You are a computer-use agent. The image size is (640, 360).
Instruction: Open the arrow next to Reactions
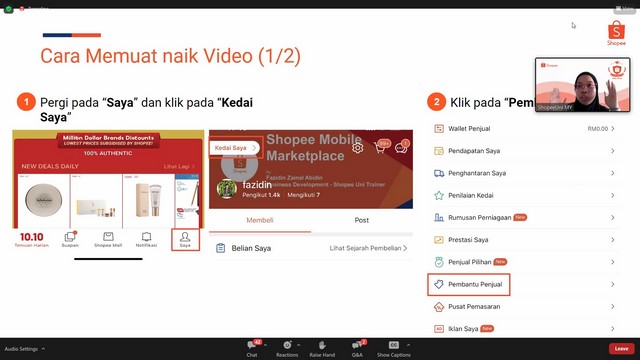[299, 345]
